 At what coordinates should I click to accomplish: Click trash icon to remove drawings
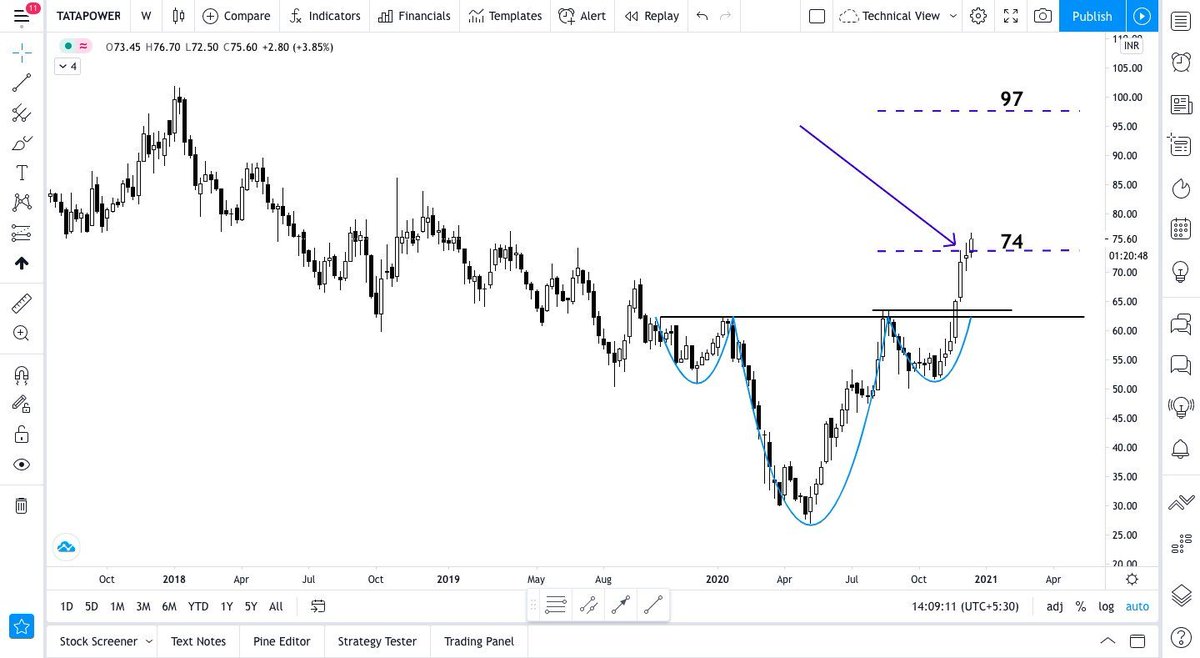pos(21,506)
